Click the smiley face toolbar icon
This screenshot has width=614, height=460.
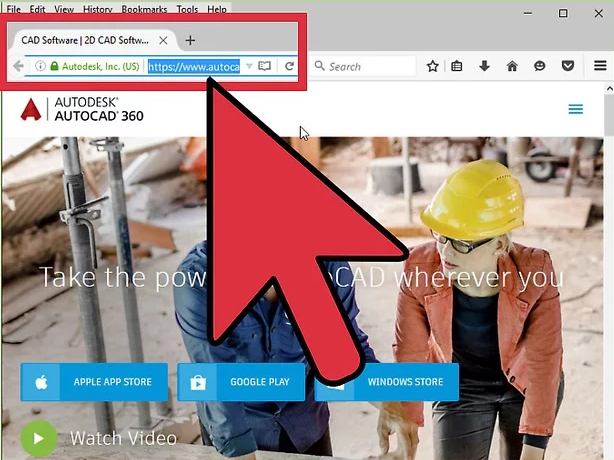pyautogui.click(x=540, y=67)
